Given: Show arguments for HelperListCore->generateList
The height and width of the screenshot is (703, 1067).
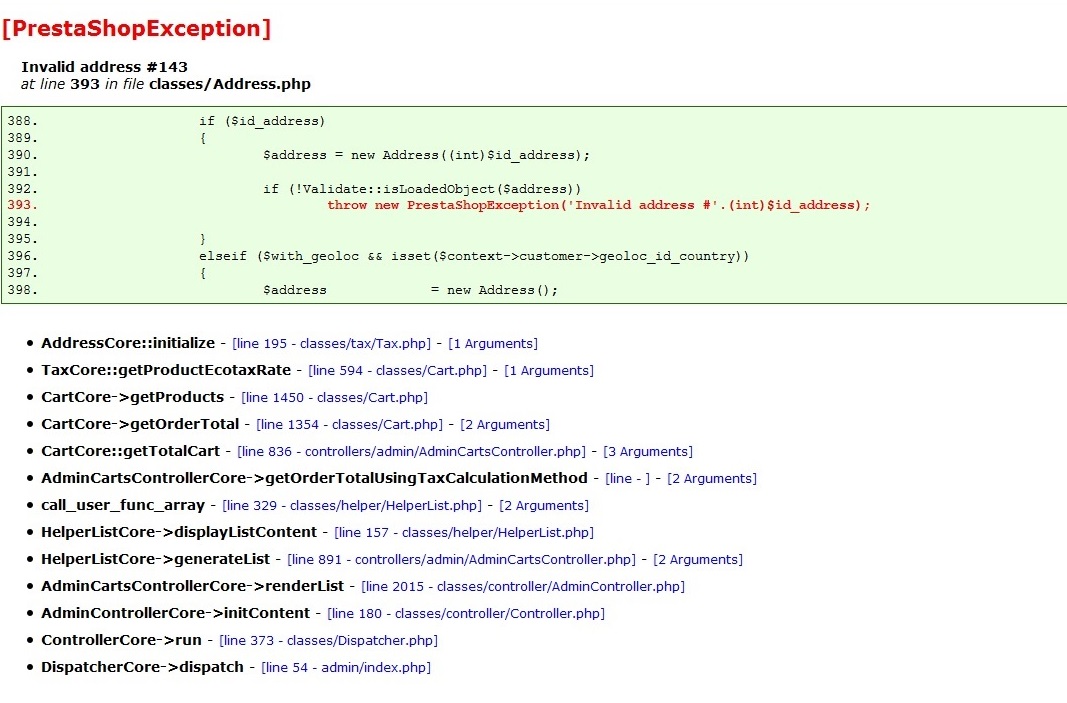Looking at the screenshot, I should coord(697,560).
